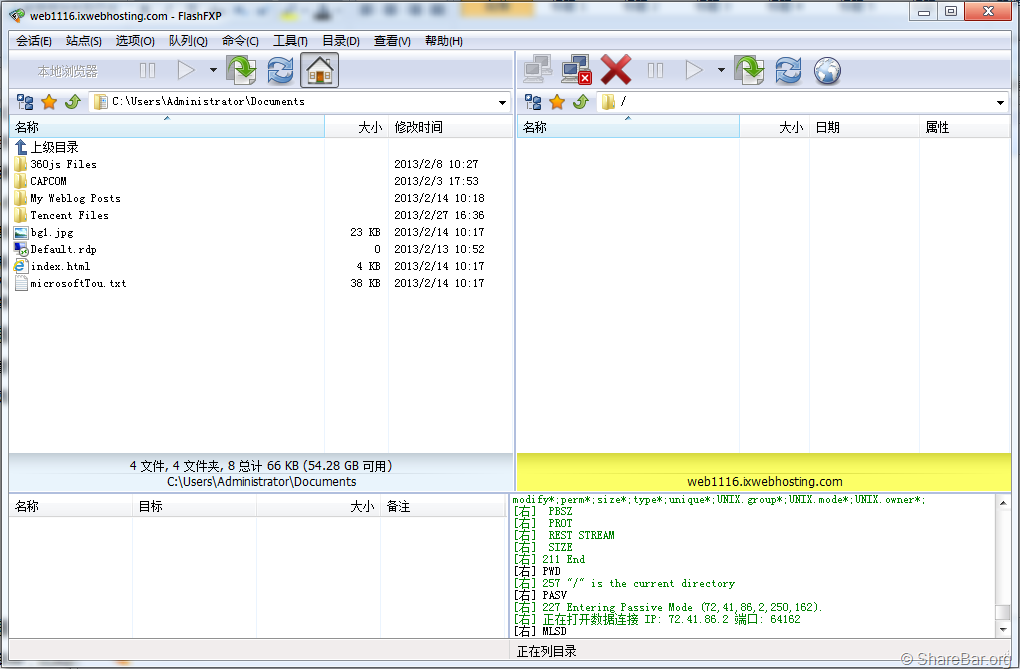Click the red X abort icon

tap(616, 70)
